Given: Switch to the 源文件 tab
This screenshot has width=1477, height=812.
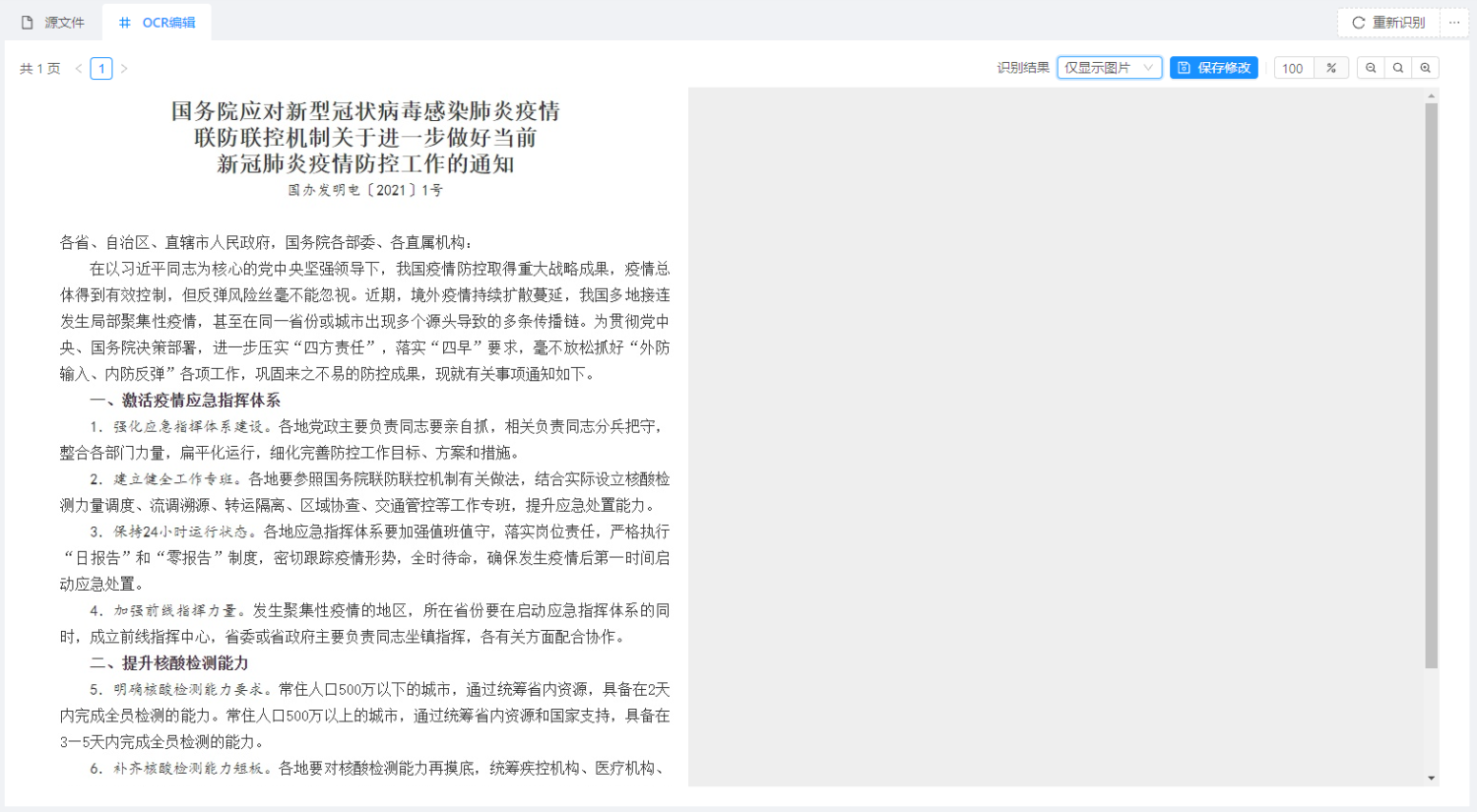Looking at the screenshot, I should 53,23.
